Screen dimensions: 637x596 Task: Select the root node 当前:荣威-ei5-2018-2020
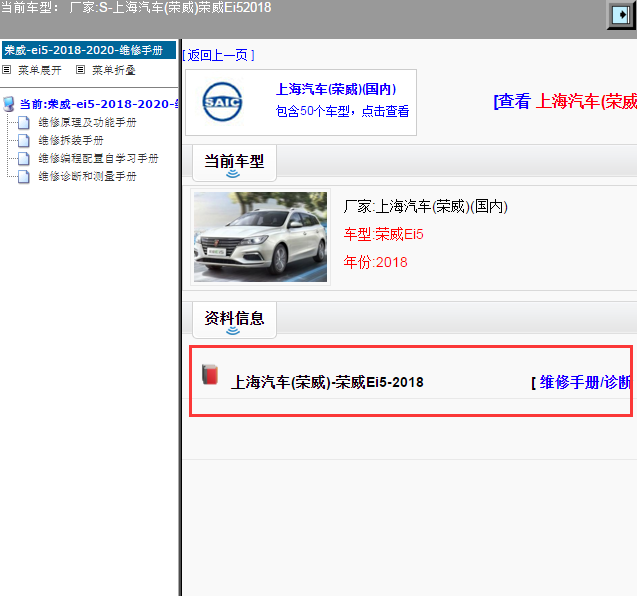[x=99, y=104]
